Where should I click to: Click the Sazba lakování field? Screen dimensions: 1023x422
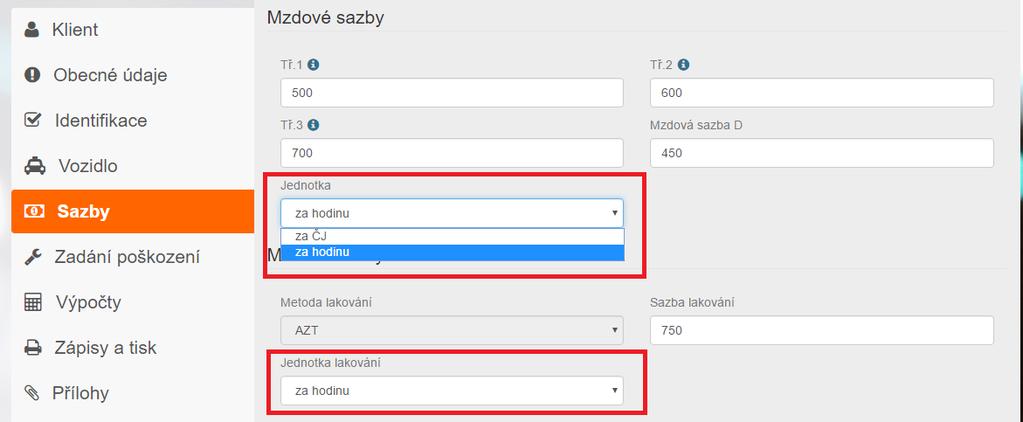[822, 331]
